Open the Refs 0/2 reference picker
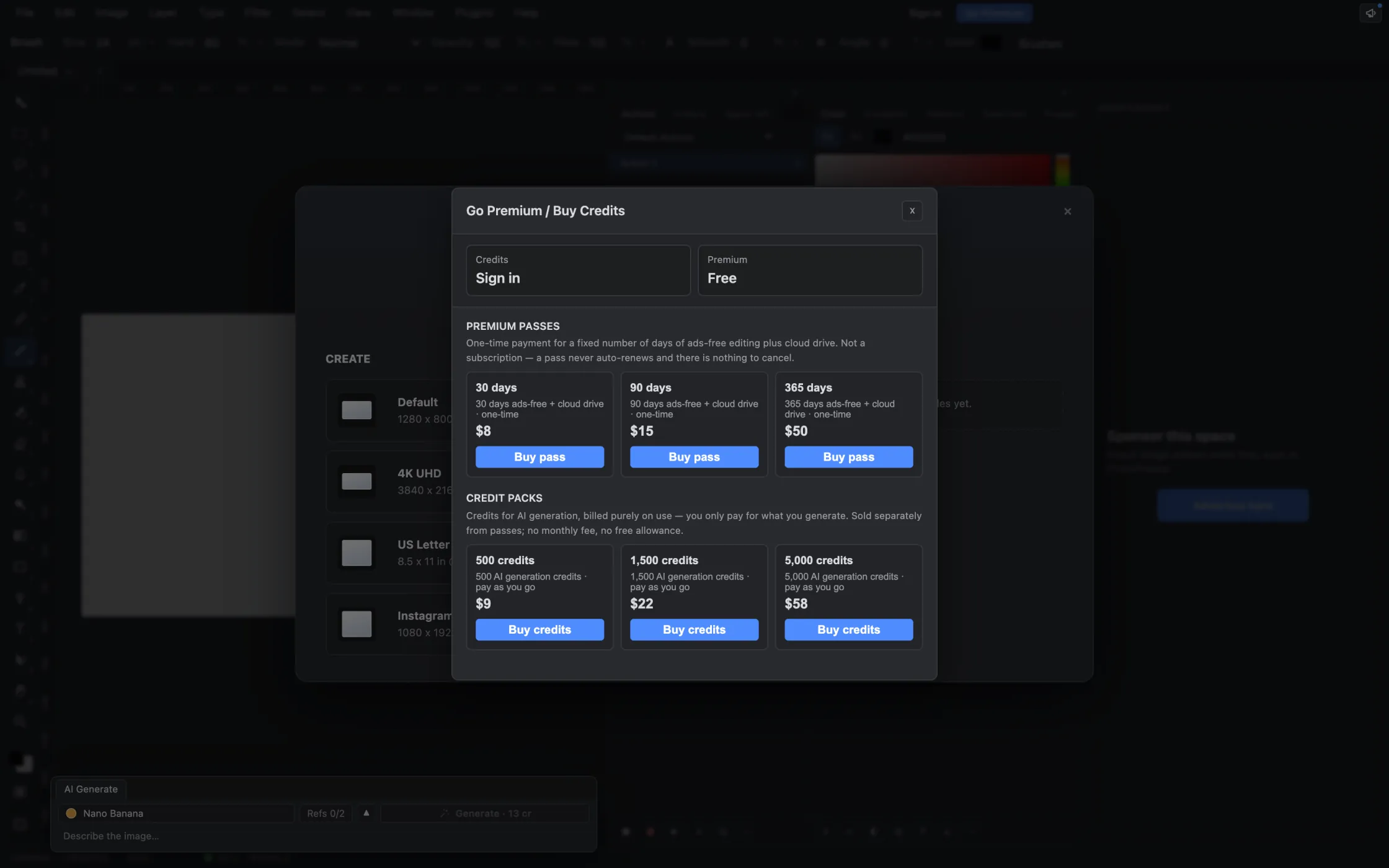 326,813
